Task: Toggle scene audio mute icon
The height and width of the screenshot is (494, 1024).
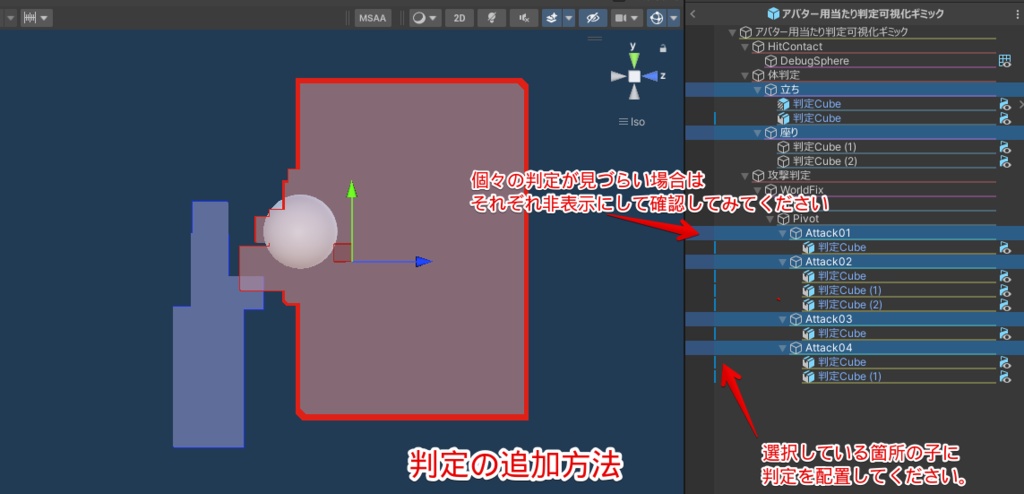Action: coord(524,18)
